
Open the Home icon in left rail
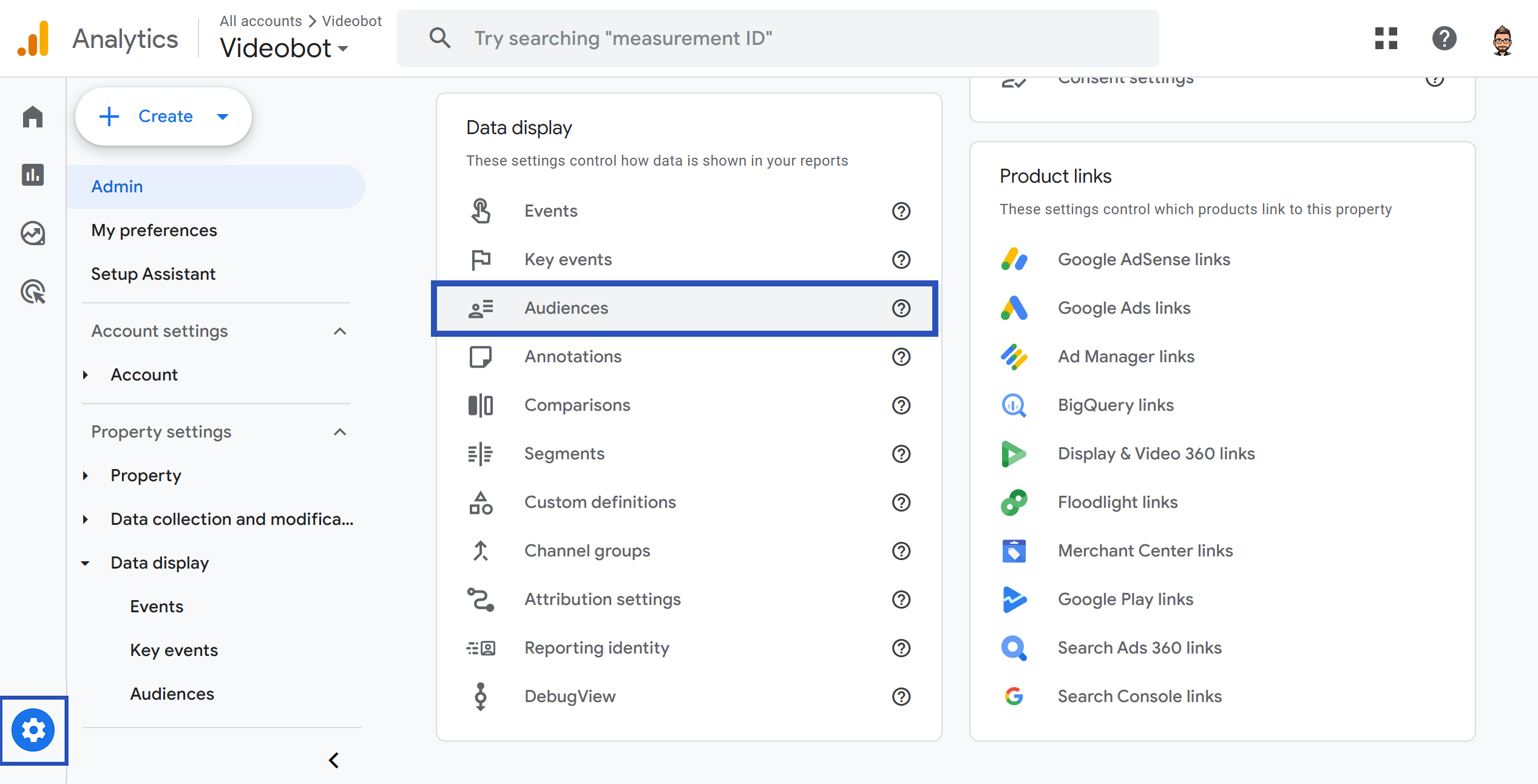click(x=33, y=117)
